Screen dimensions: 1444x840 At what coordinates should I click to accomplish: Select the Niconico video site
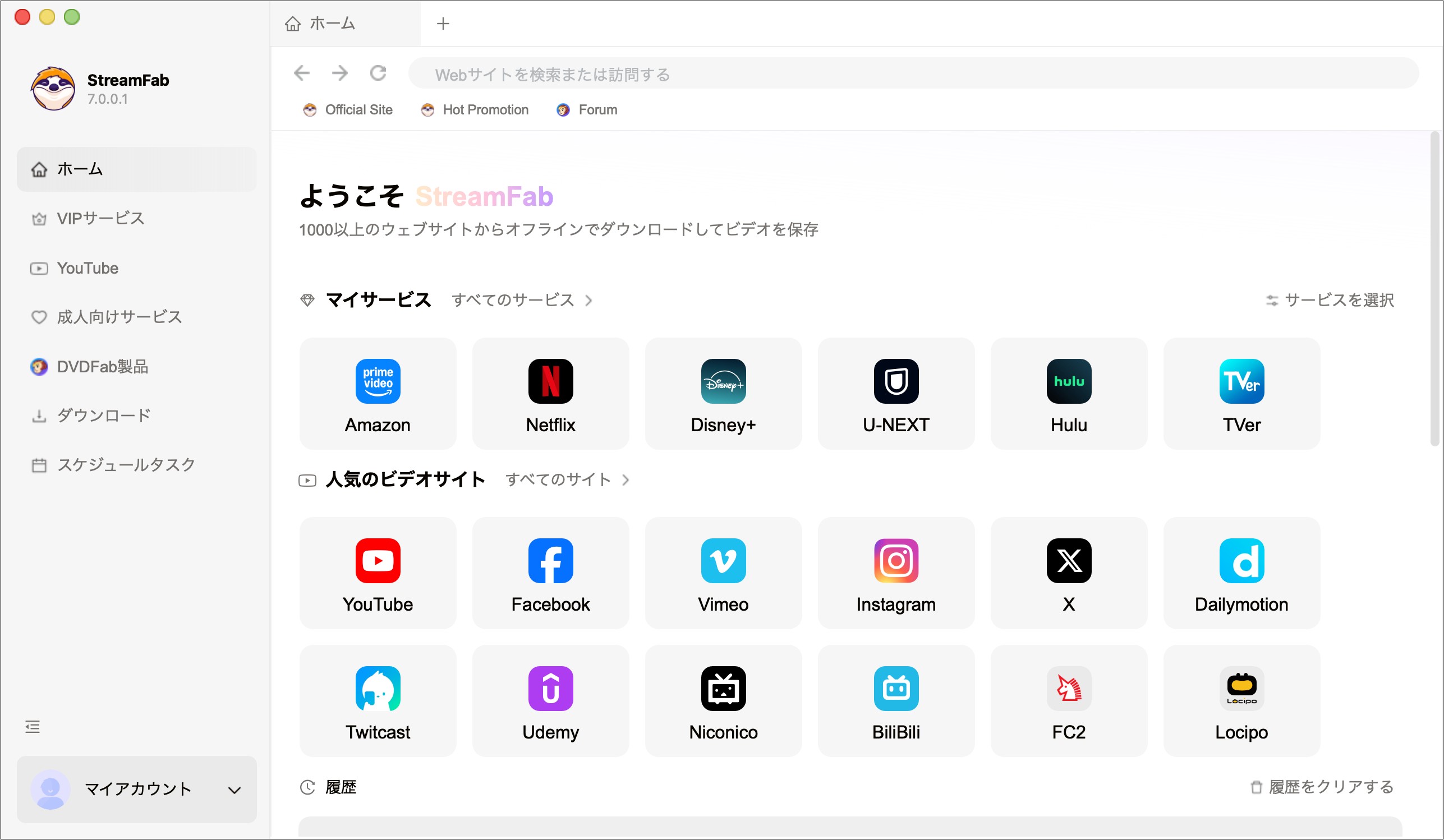coord(723,701)
